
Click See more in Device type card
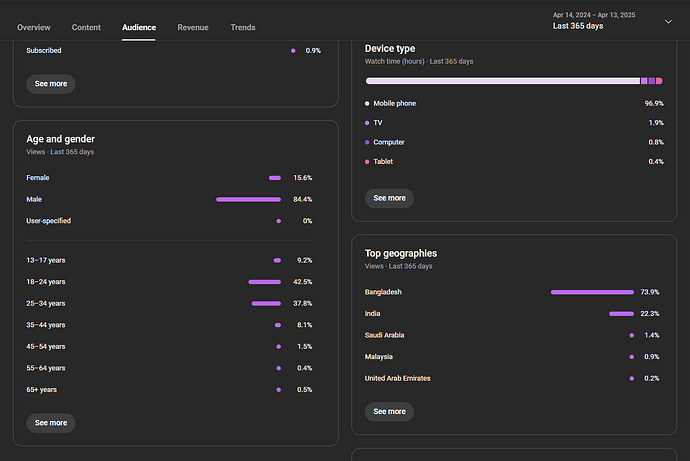(x=389, y=198)
